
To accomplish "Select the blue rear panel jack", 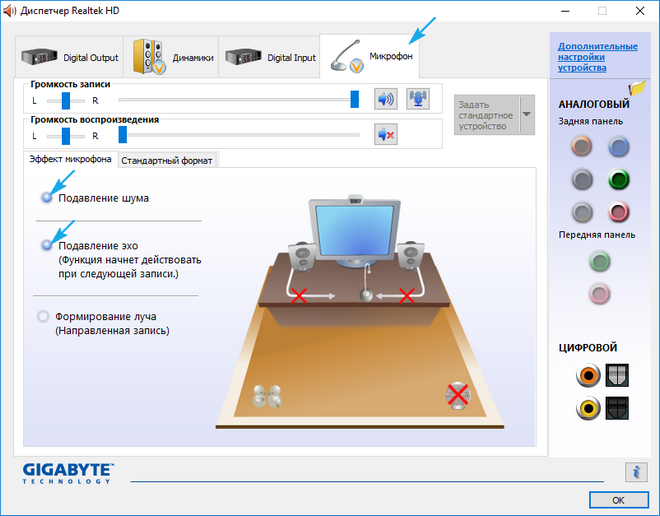I will [618, 147].
